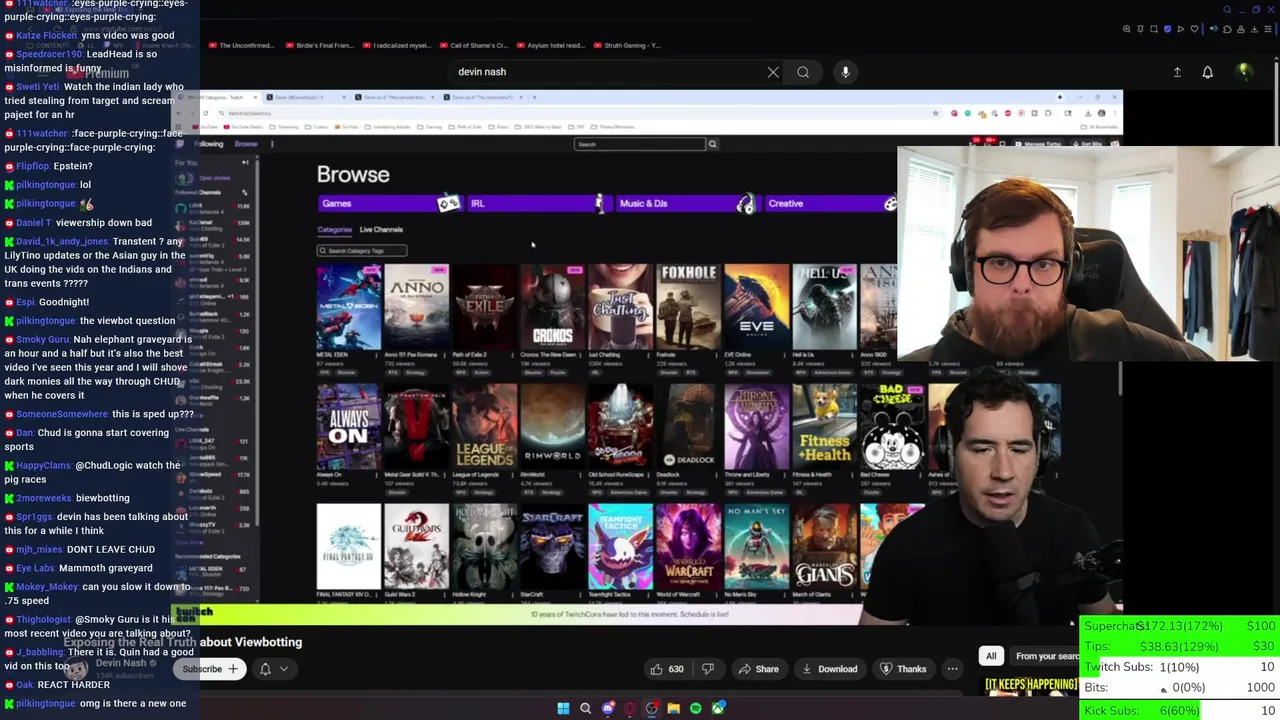Viewport: 1280px width, 720px height.
Task: Open the YouTube account avatar menu
Action: coord(1244,72)
